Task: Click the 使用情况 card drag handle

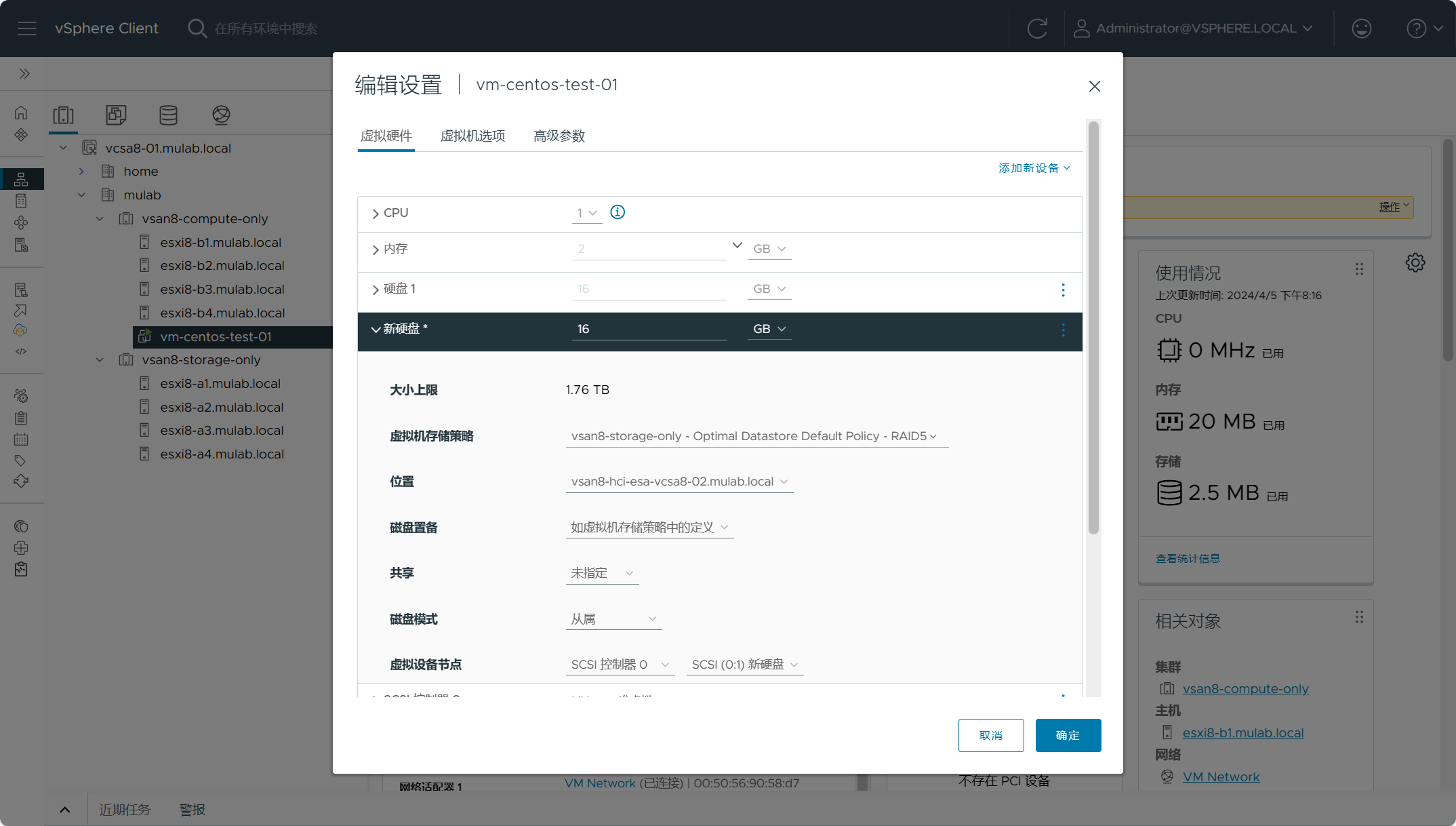Action: pos(1359,269)
